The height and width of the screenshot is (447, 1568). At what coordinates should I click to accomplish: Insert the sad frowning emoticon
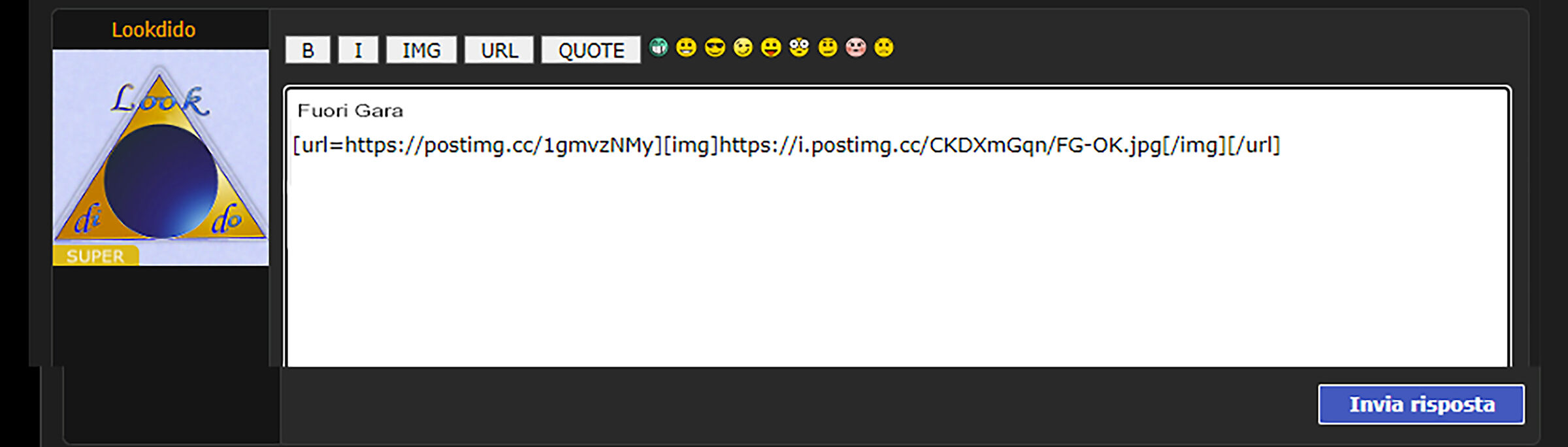click(884, 48)
